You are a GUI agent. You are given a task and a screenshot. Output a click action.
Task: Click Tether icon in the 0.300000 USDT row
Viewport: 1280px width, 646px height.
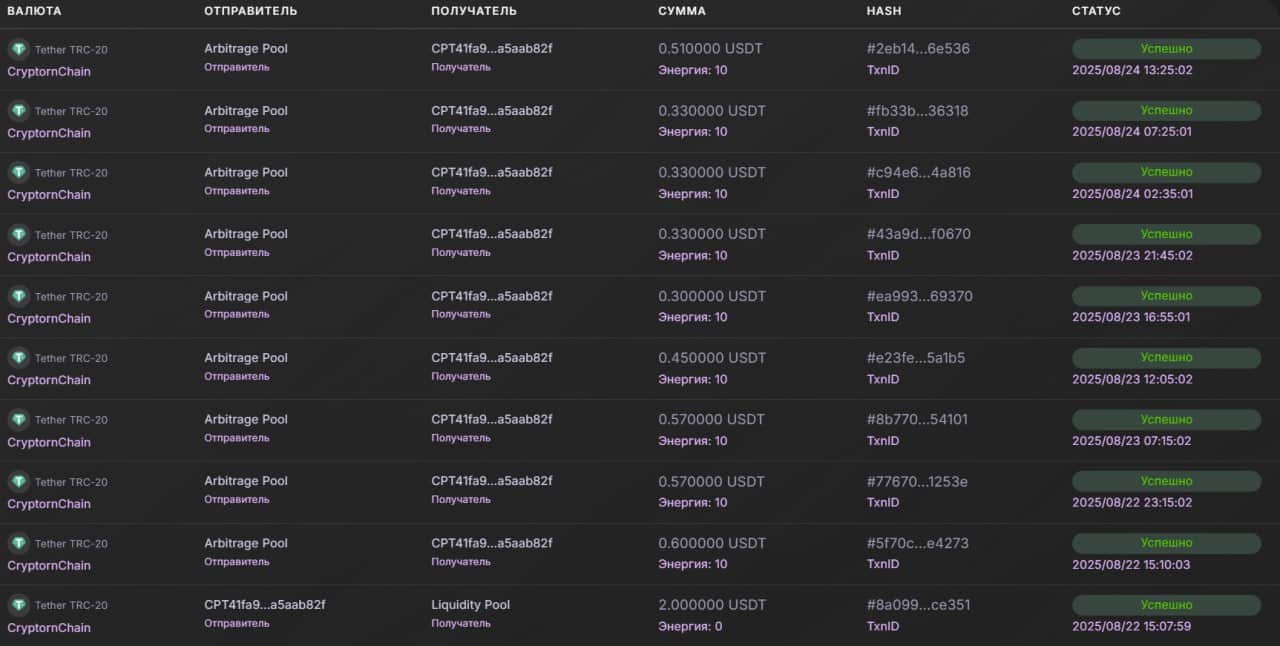18,296
